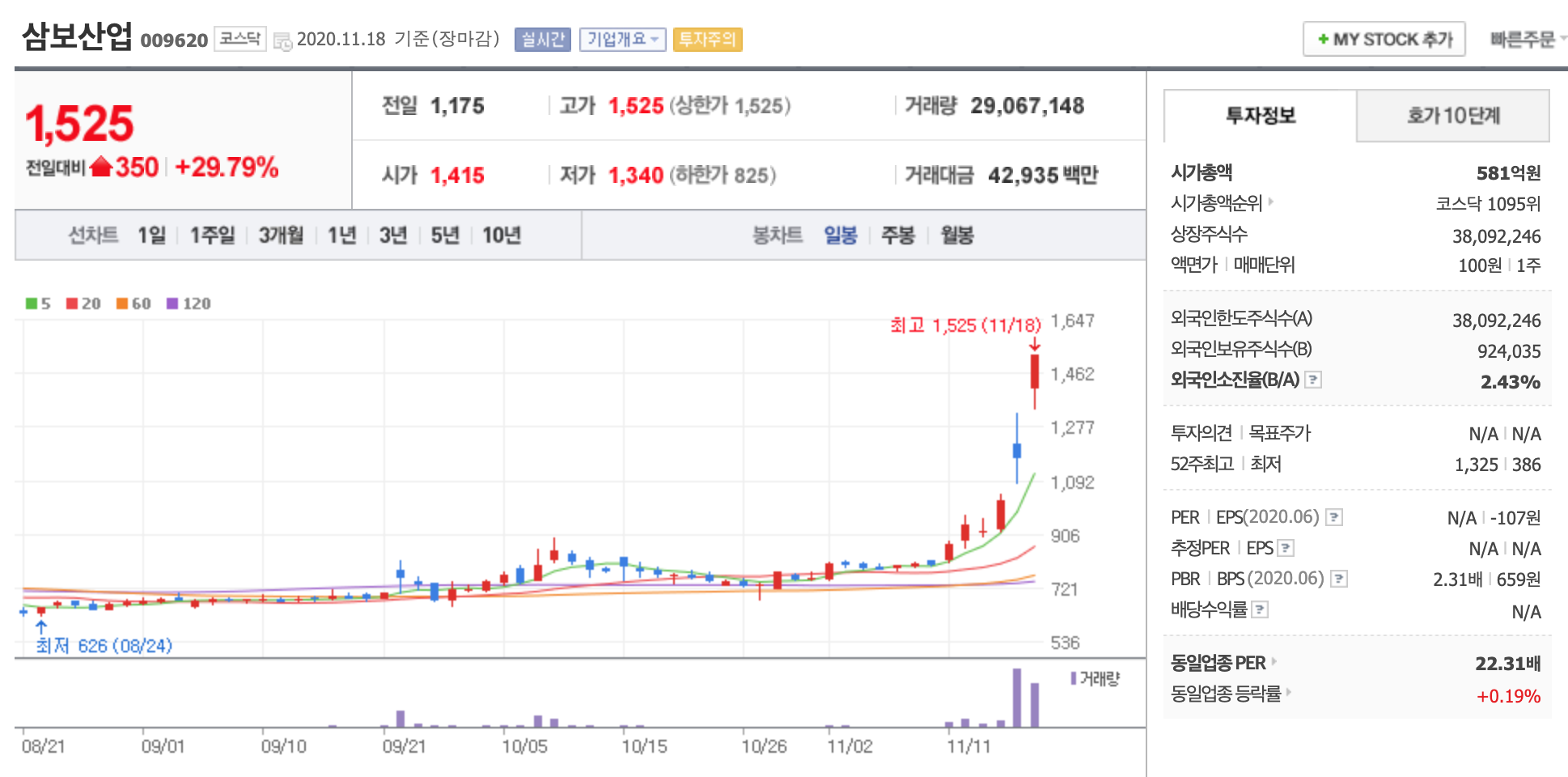Click the 최저 626 (08/24) chart marker
Viewport: 1568px width, 777px height.
click(104, 646)
